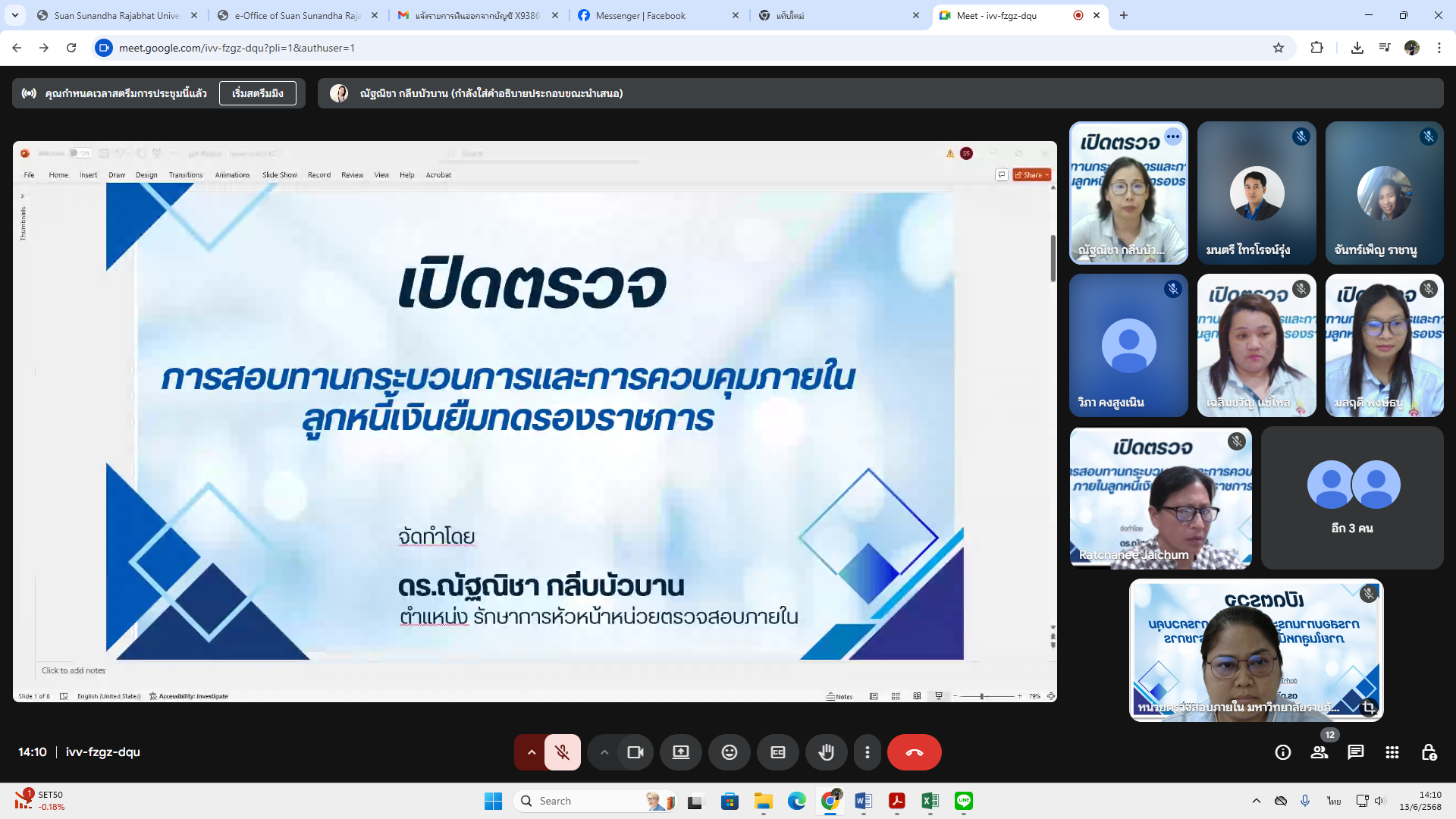Image resolution: width=1456 pixels, height=819 pixels.
Task: Click the raise hand icon
Action: click(x=826, y=752)
